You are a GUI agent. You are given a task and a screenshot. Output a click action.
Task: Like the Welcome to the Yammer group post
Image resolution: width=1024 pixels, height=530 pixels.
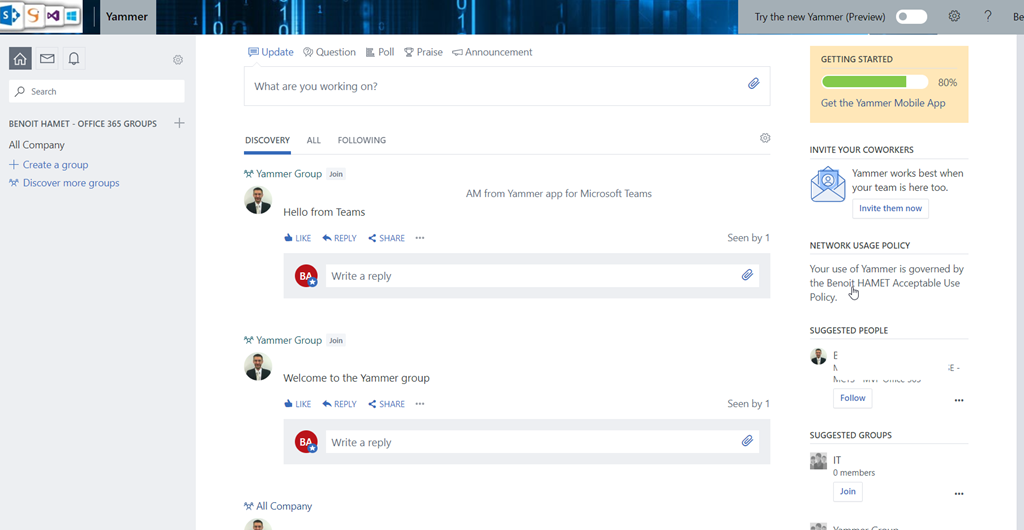(297, 404)
